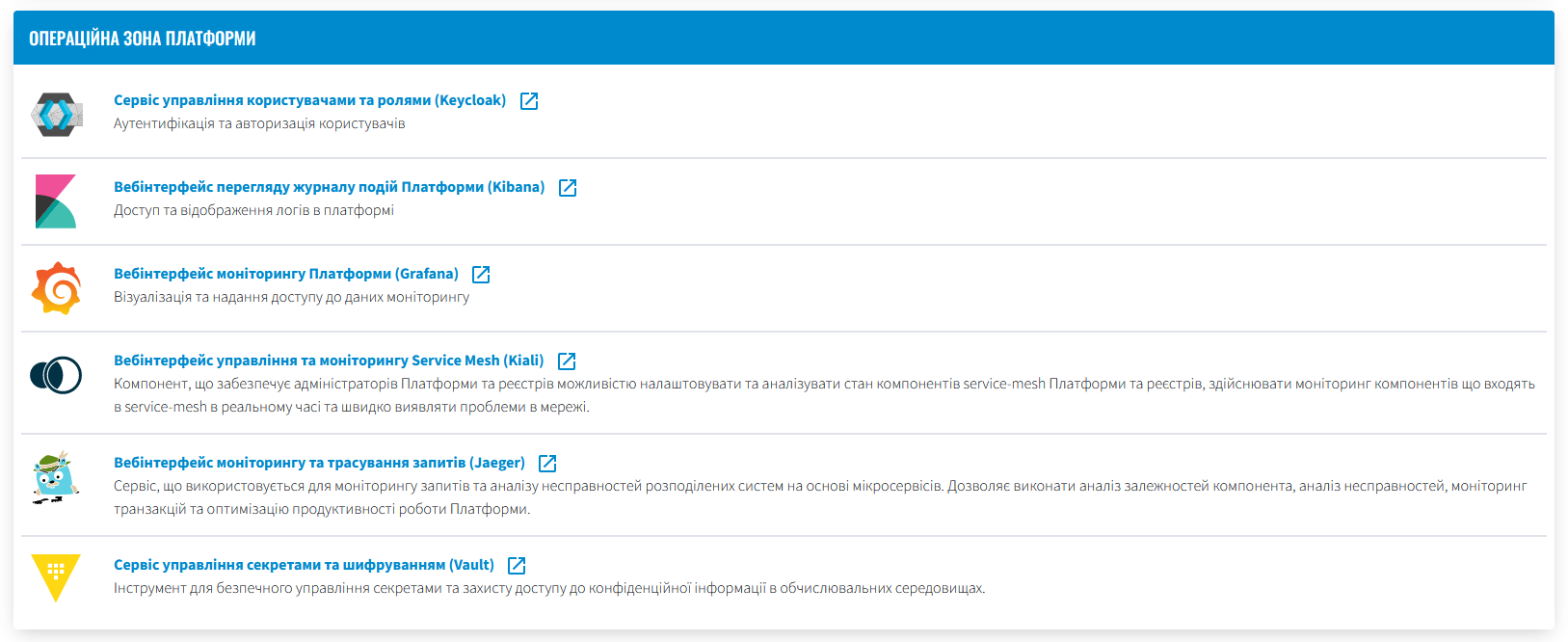Click the Vault description starting 'Інструмент для безпечного'
The height and width of the screenshot is (642, 1568).
(549, 588)
